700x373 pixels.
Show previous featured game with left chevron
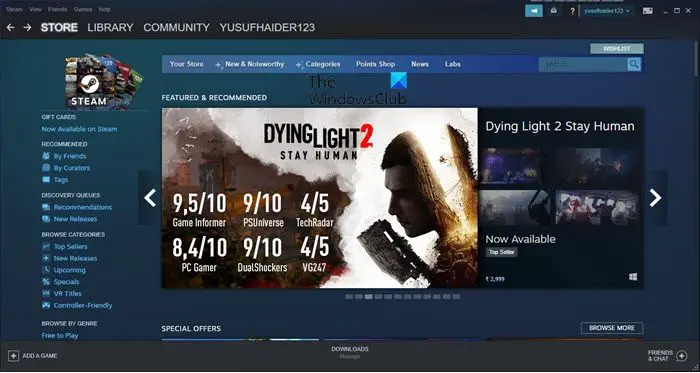pos(150,198)
